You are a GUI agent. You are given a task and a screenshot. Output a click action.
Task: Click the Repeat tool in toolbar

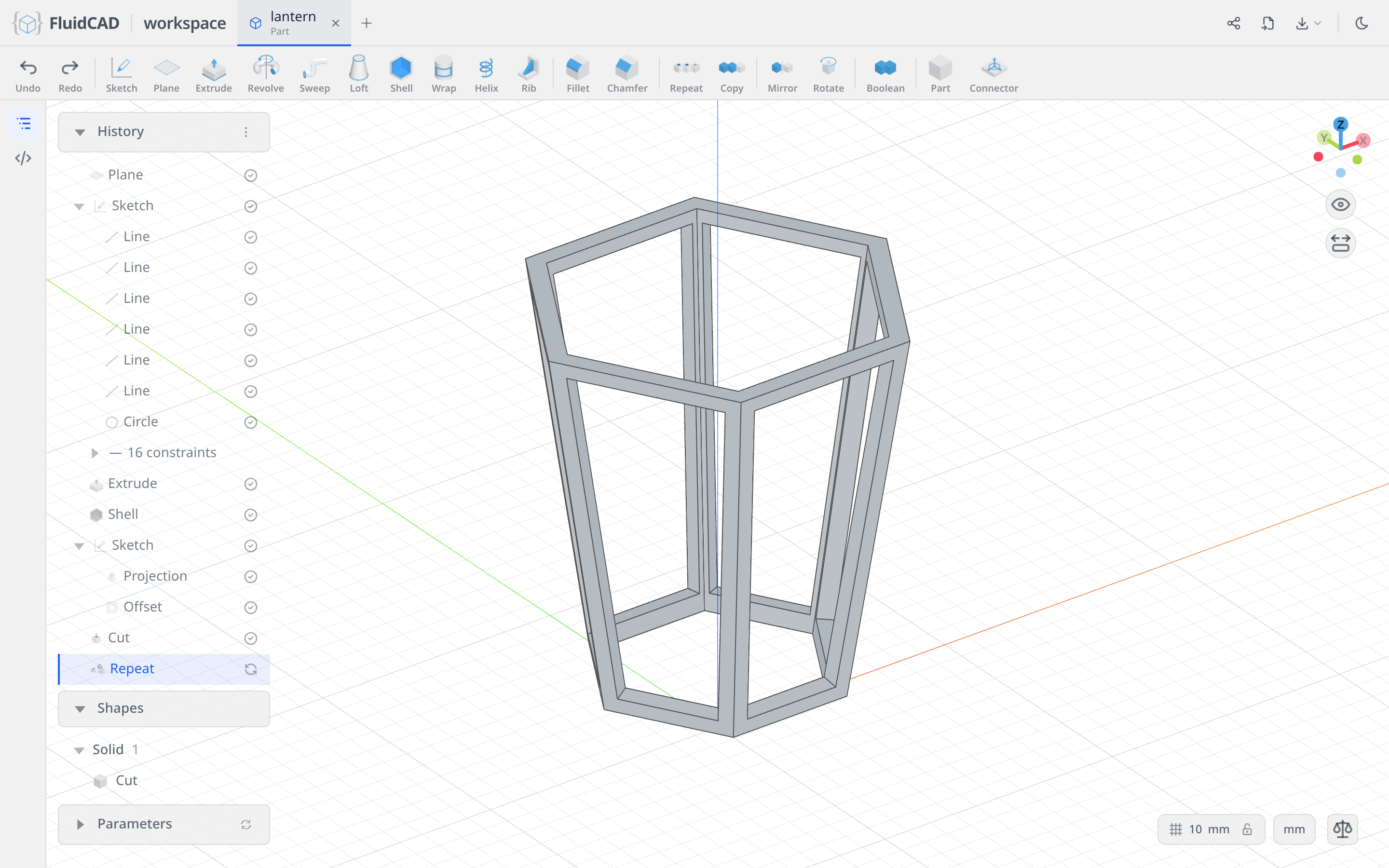click(x=686, y=75)
